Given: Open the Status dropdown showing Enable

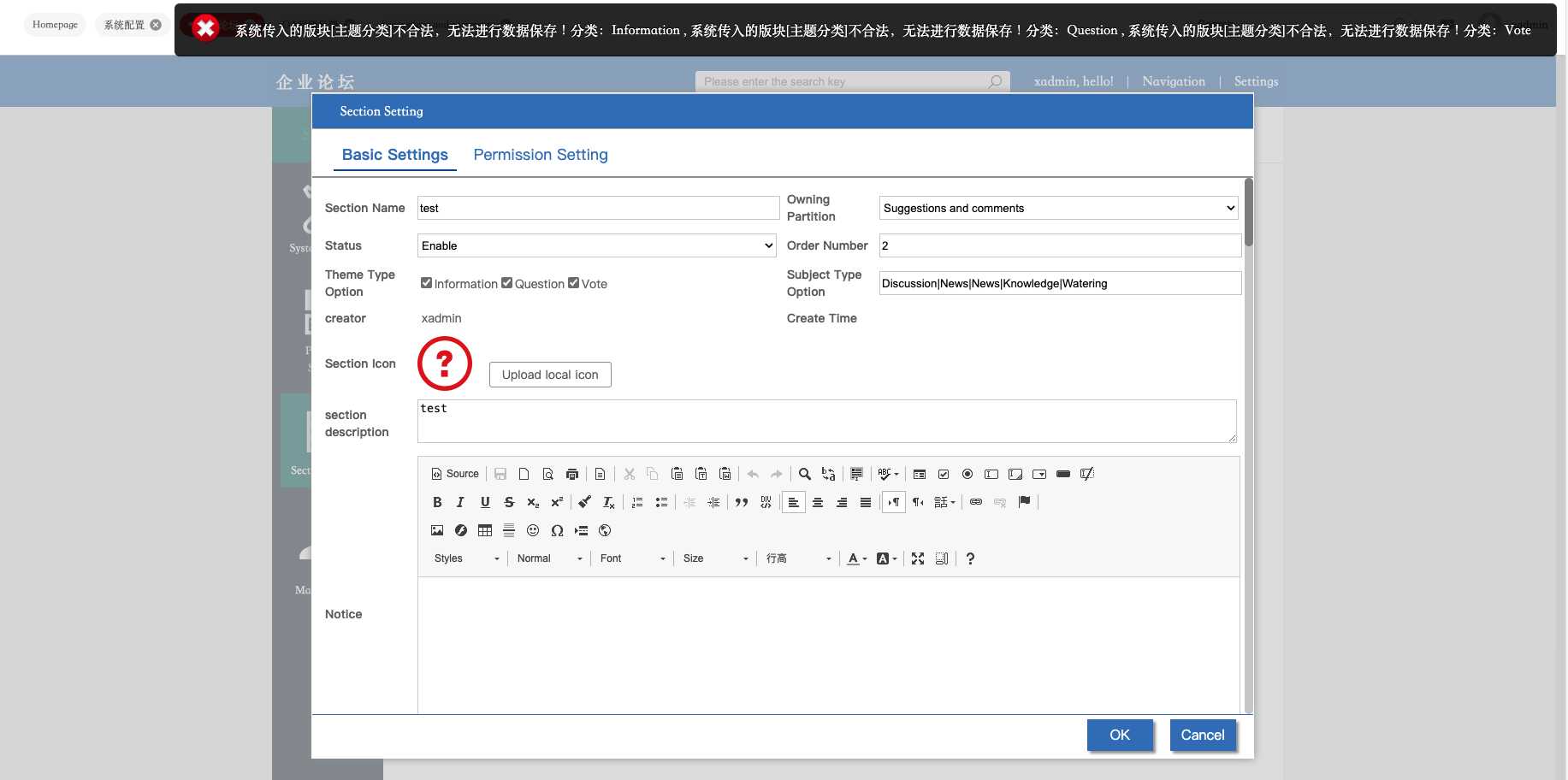Looking at the screenshot, I should pyautogui.click(x=596, y=245).
